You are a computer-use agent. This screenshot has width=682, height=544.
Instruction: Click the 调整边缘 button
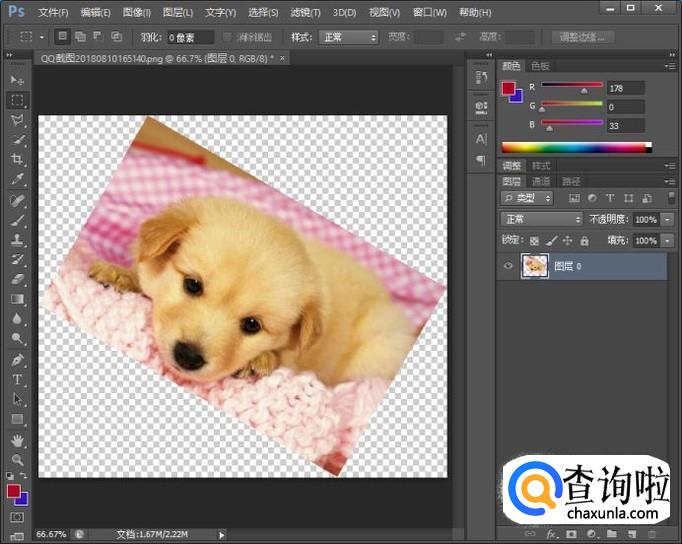pyautogui.click(x=583, y=37)
